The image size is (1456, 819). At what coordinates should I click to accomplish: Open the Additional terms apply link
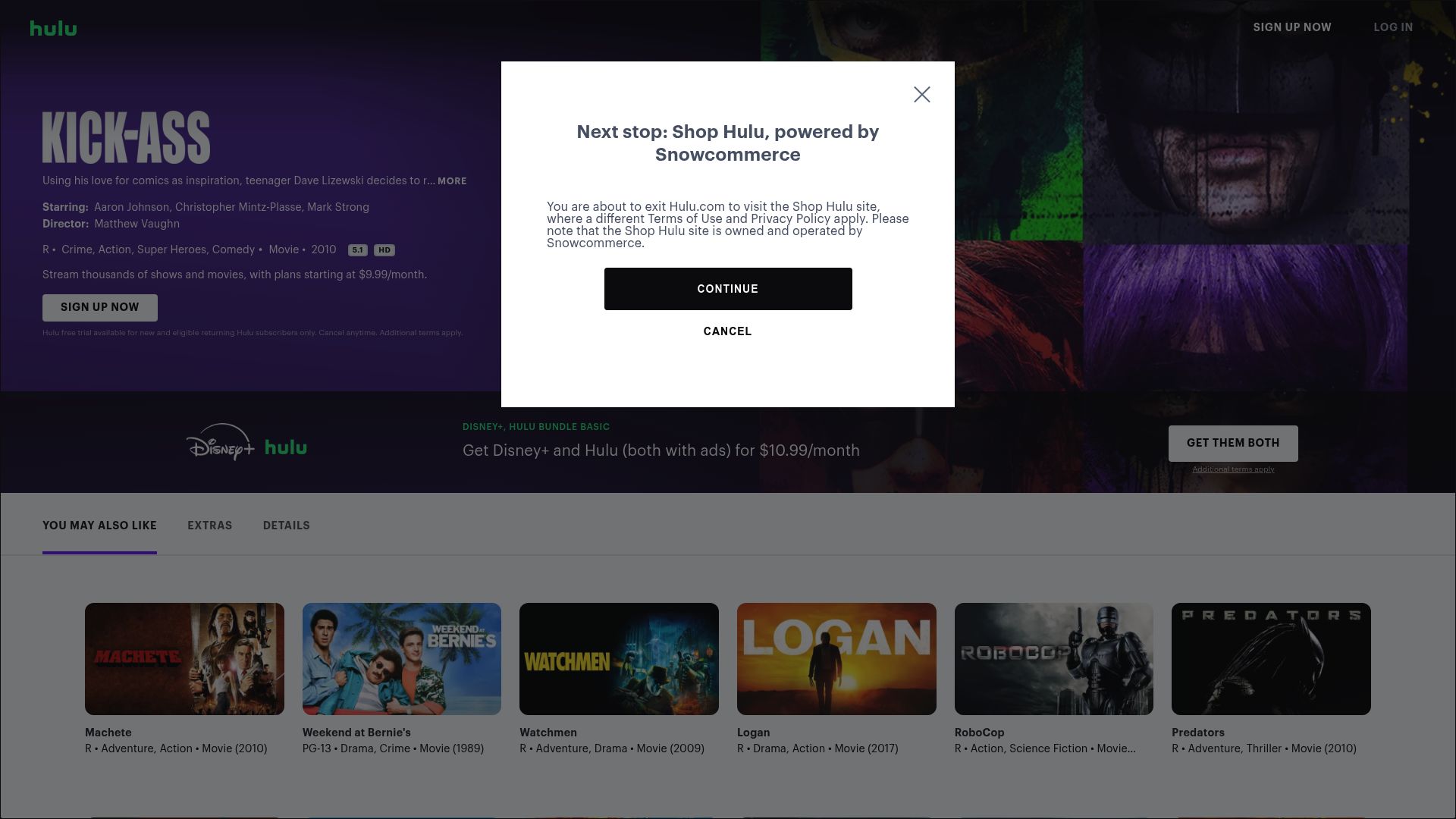1233,469
